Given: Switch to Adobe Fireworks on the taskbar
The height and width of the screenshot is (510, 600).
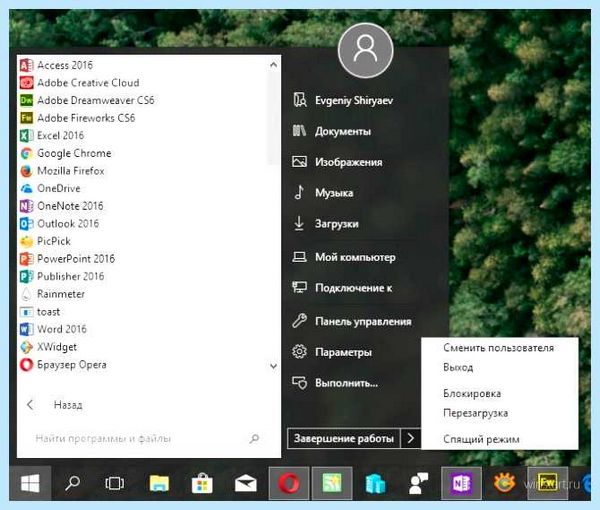Looking at the screenshot, I should coord(547,483).
